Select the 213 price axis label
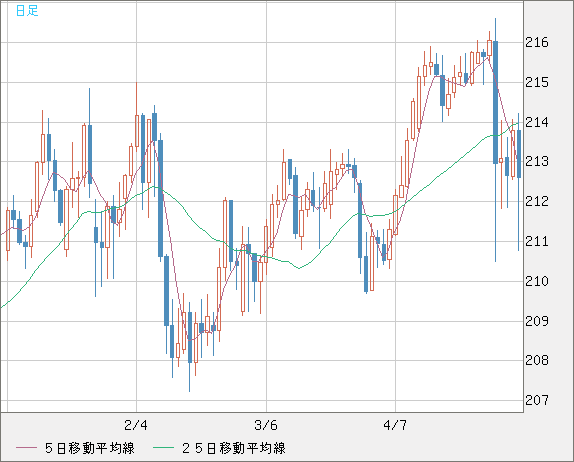Image resolution: width=574 pixels, height=462 pixels. (x=537, y=161)
